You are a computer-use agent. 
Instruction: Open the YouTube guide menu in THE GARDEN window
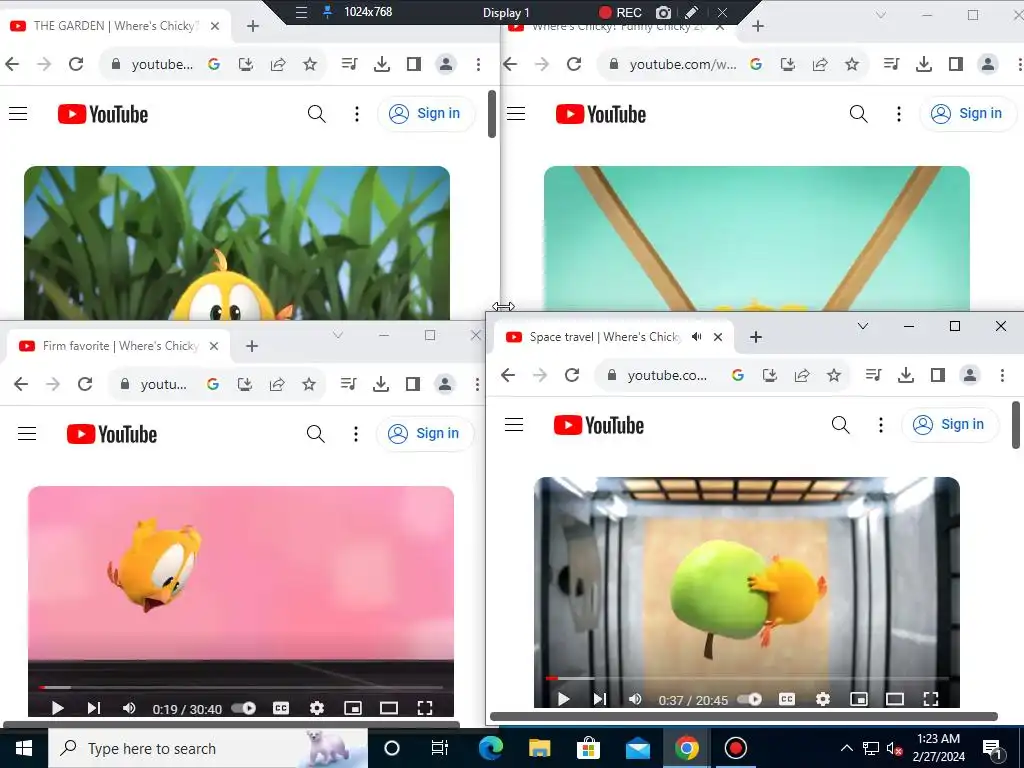18,114
